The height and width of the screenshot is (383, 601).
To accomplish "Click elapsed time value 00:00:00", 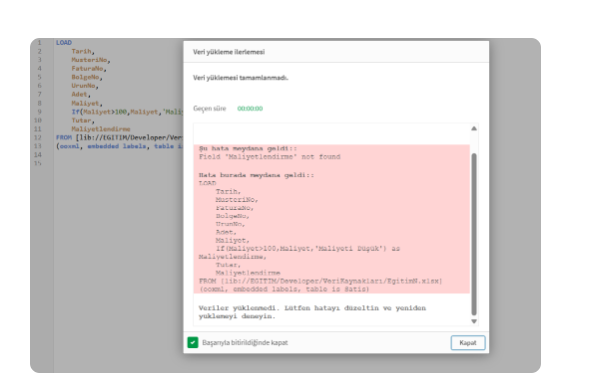I will (x=250, y=108).
